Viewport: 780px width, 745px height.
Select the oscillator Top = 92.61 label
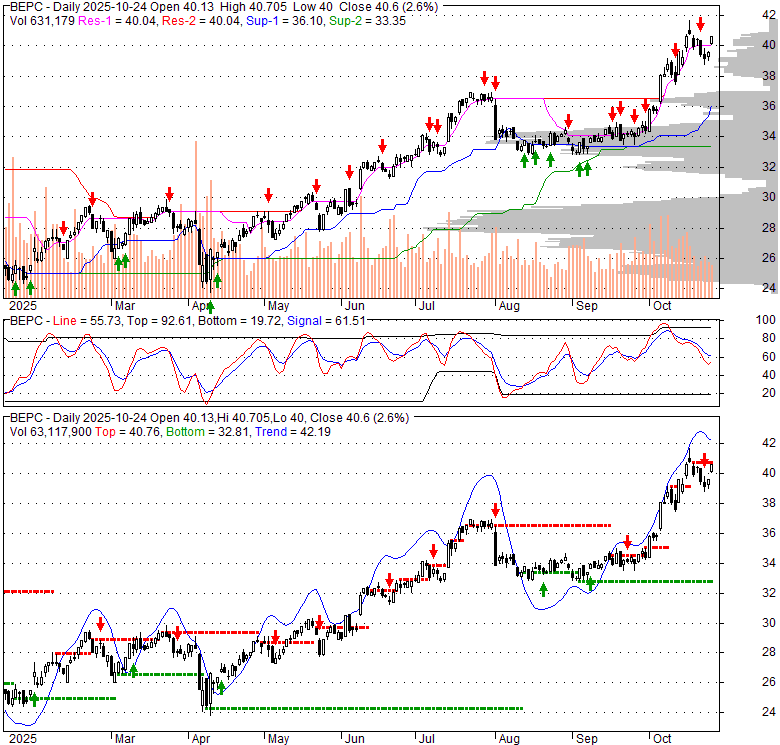tap(159, 321)
